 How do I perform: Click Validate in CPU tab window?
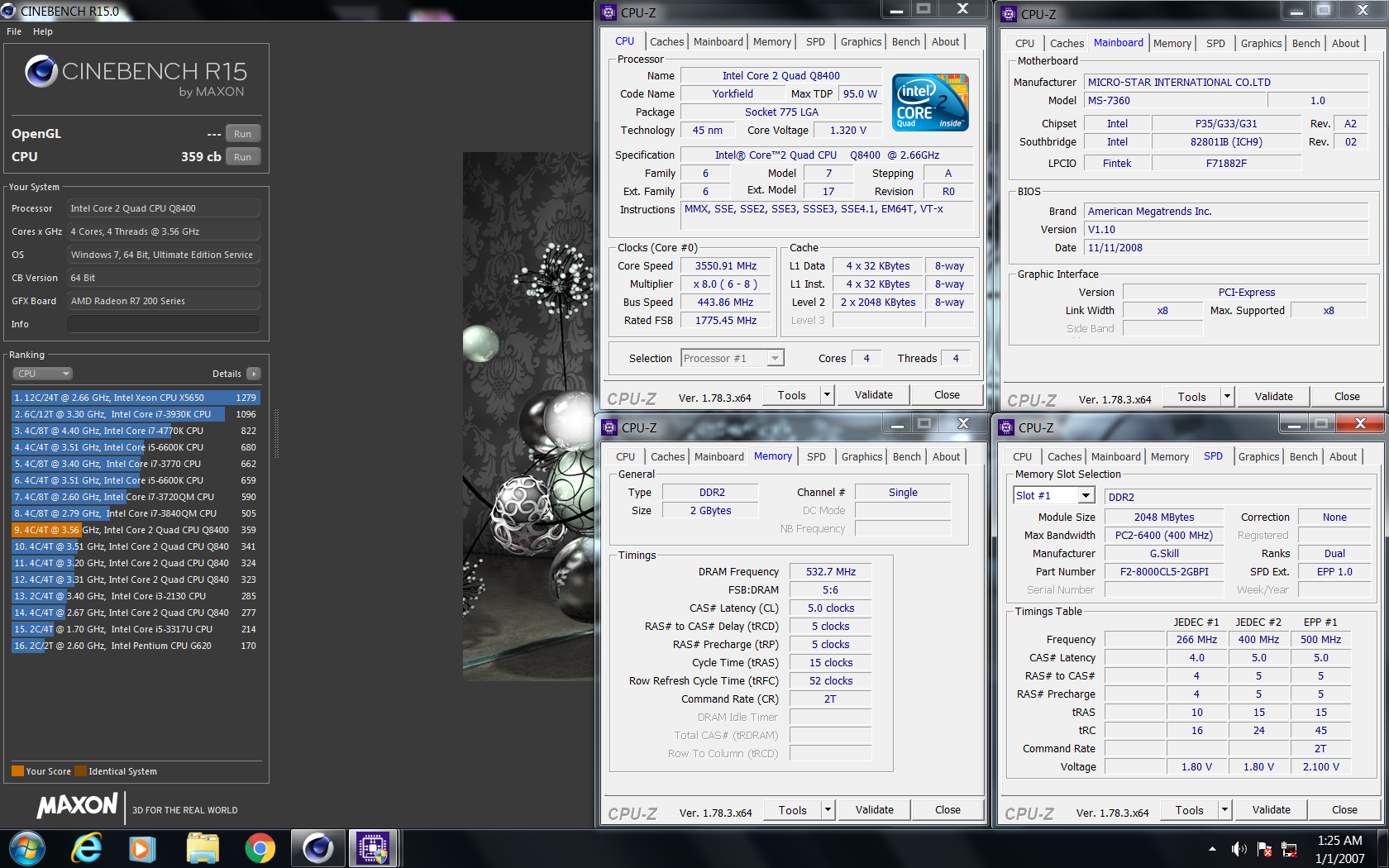874,395
